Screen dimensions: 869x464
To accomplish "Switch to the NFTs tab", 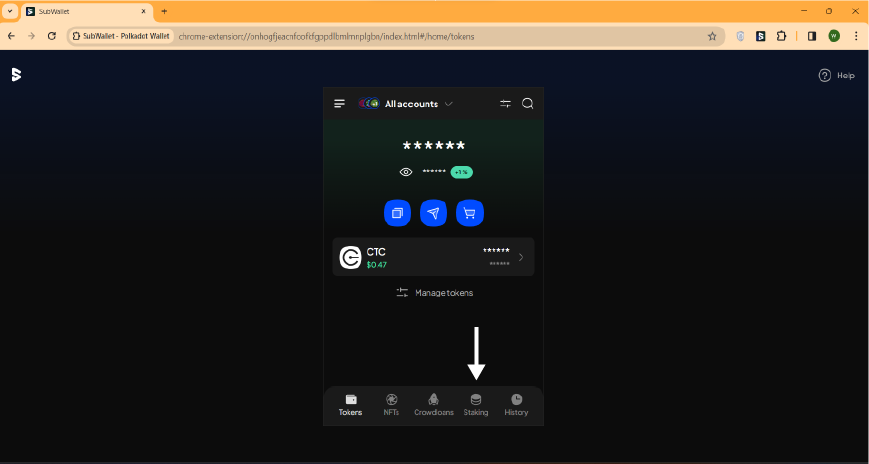I will 391,405.
